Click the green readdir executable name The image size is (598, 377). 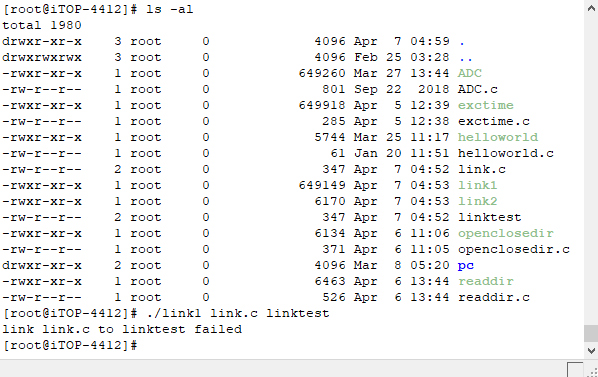pos(486,281)
